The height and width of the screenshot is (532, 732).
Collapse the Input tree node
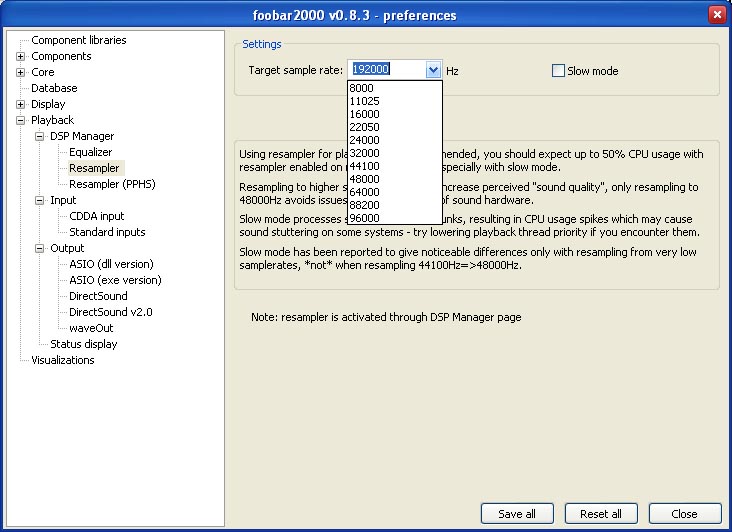pyautogui.click(x=40, y=200)
